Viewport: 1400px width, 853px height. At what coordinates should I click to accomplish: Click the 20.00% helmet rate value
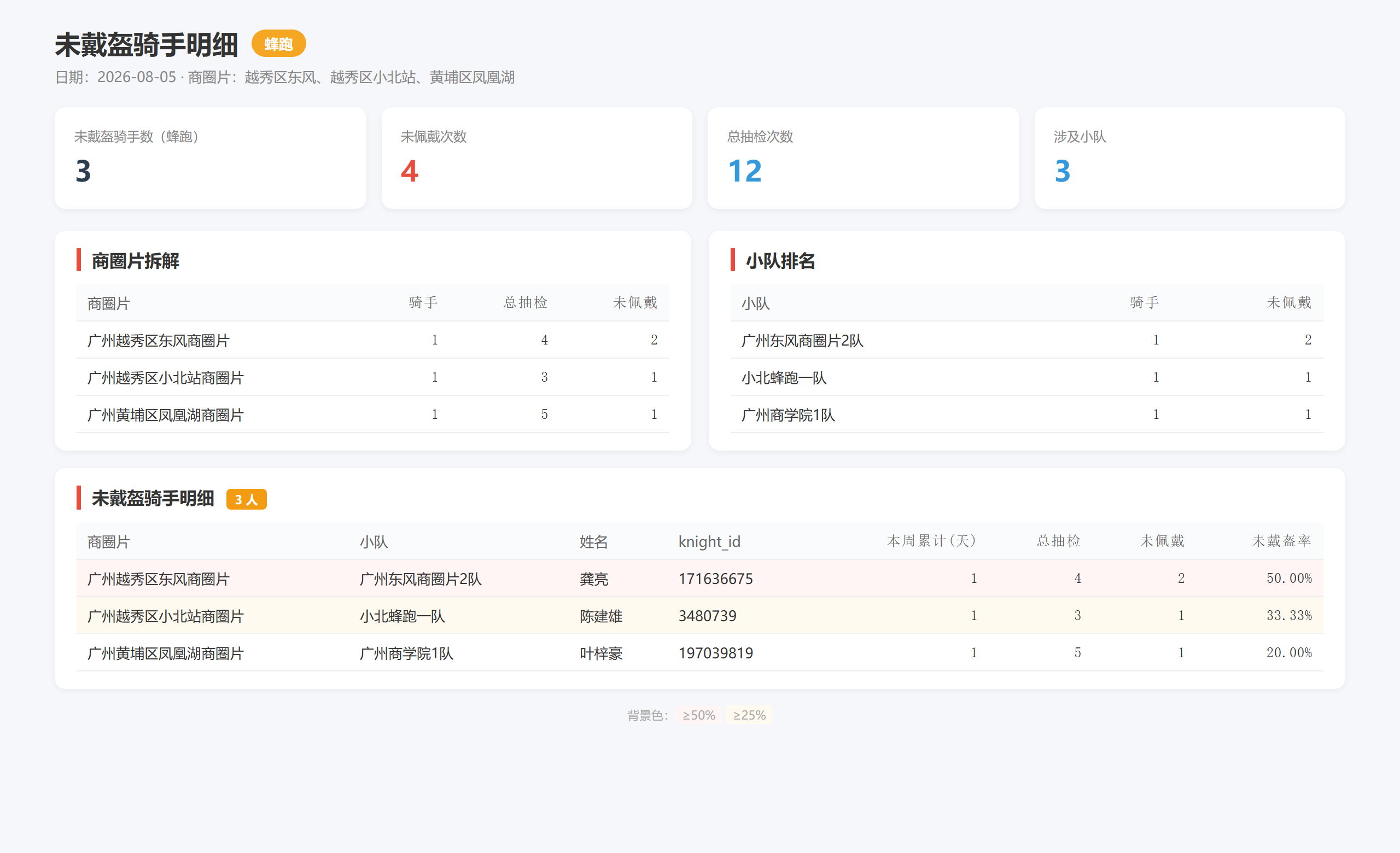(1289, 652)
